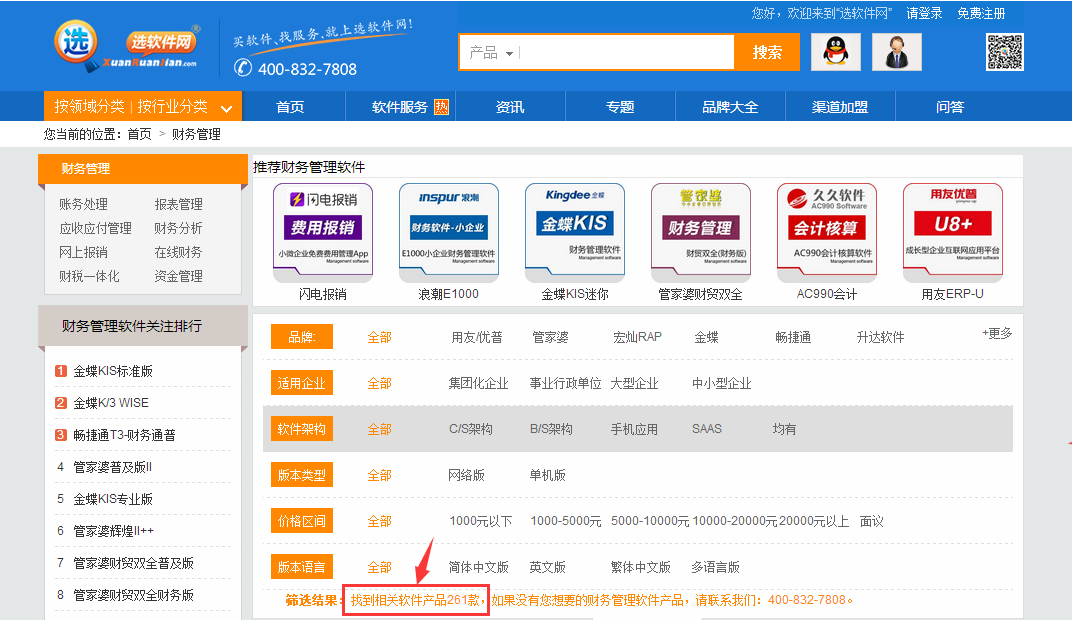Open ranked item 管家婆辉煌II++
This screenshot has width=1072, height=620.
point(113,531)
